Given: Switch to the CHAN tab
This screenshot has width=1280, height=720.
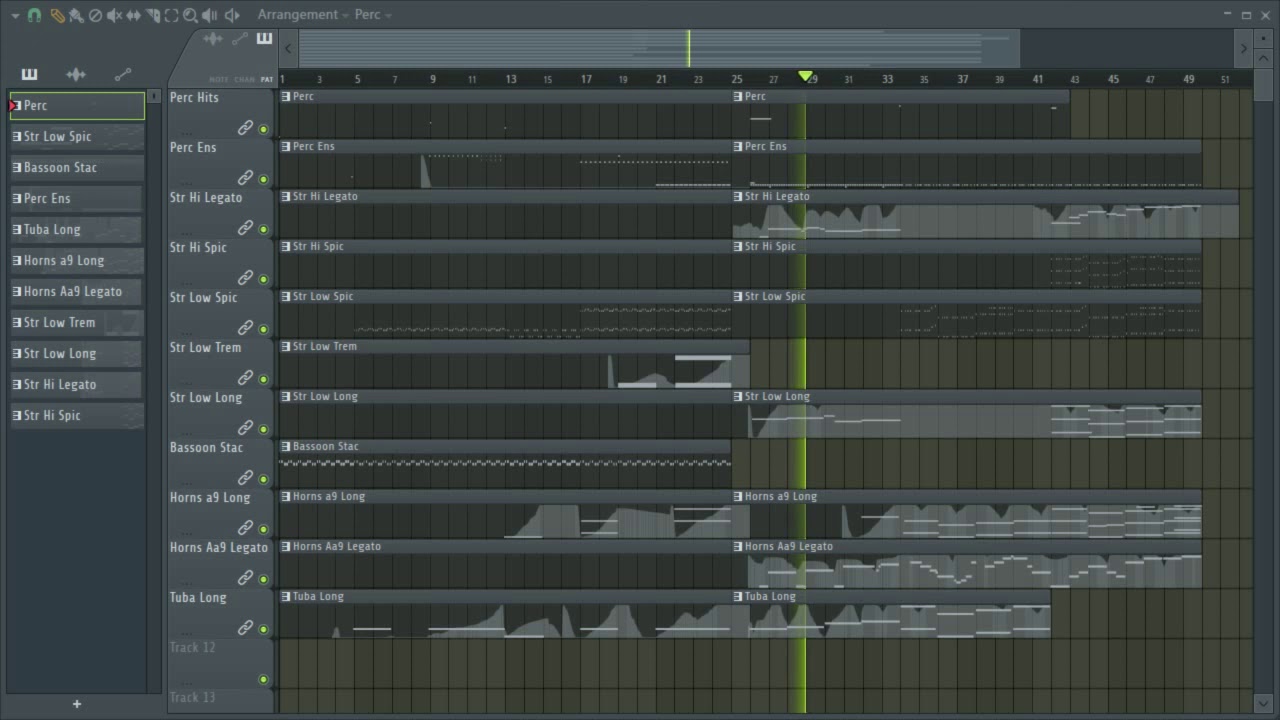Looking at the screenshot, I should (245, 80).
